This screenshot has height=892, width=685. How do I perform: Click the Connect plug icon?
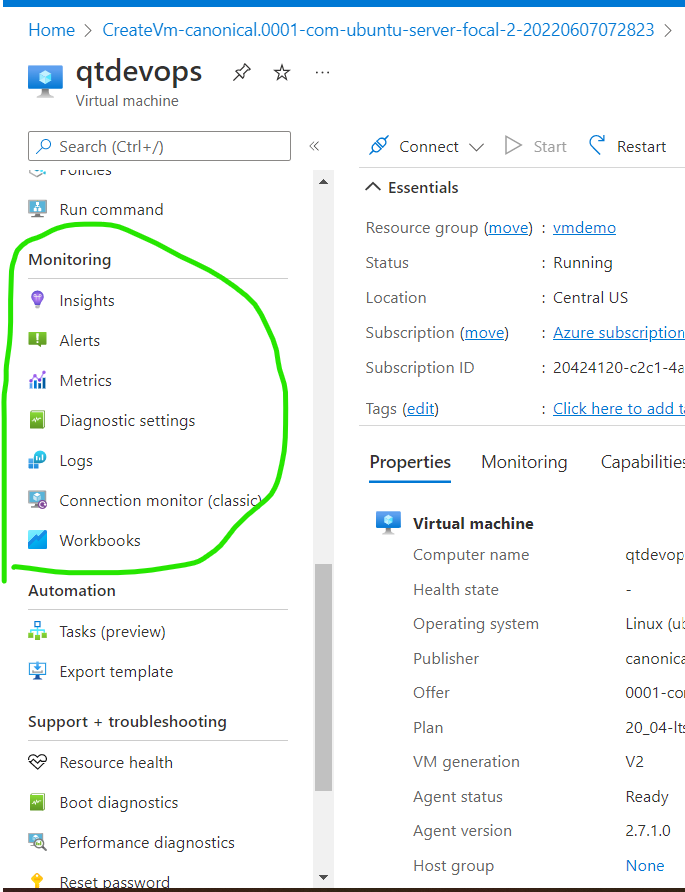pyautogui.click(x=379, y=146)
